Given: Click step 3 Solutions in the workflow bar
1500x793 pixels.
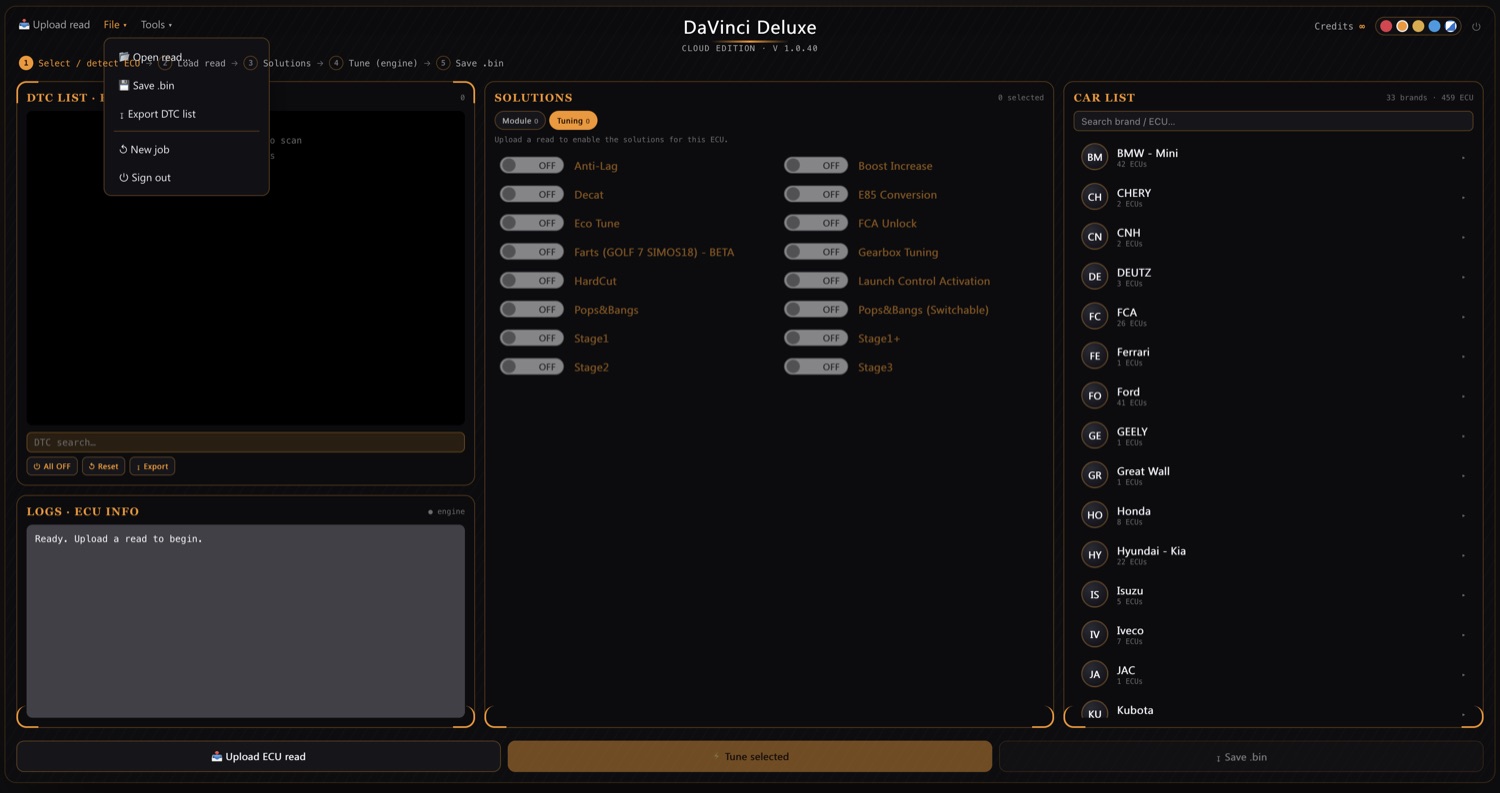Looking at the screenshot, I should 278,63.
